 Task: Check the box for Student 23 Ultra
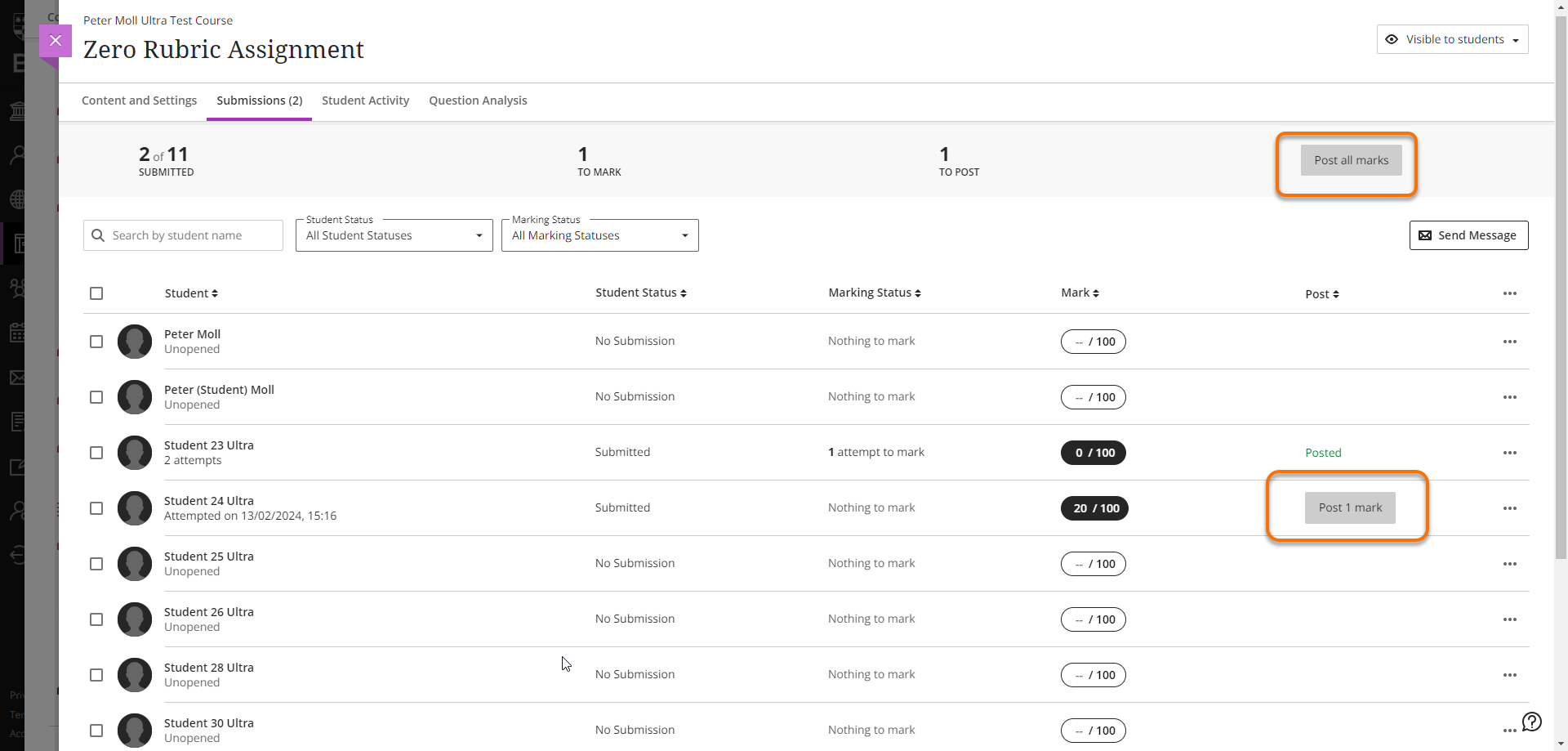coord(96,453)
